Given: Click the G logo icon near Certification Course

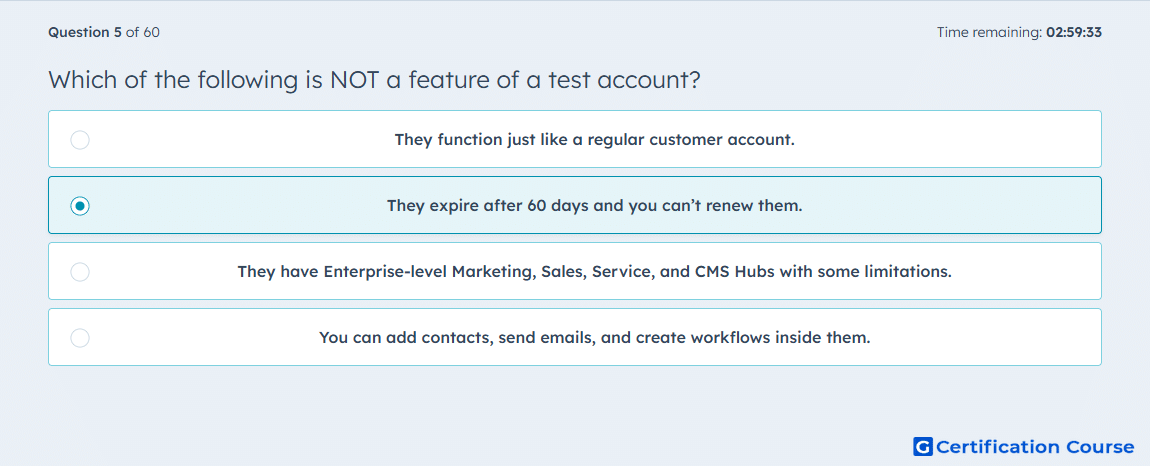Looking at the screenshot, I should [x=923, y=446].
